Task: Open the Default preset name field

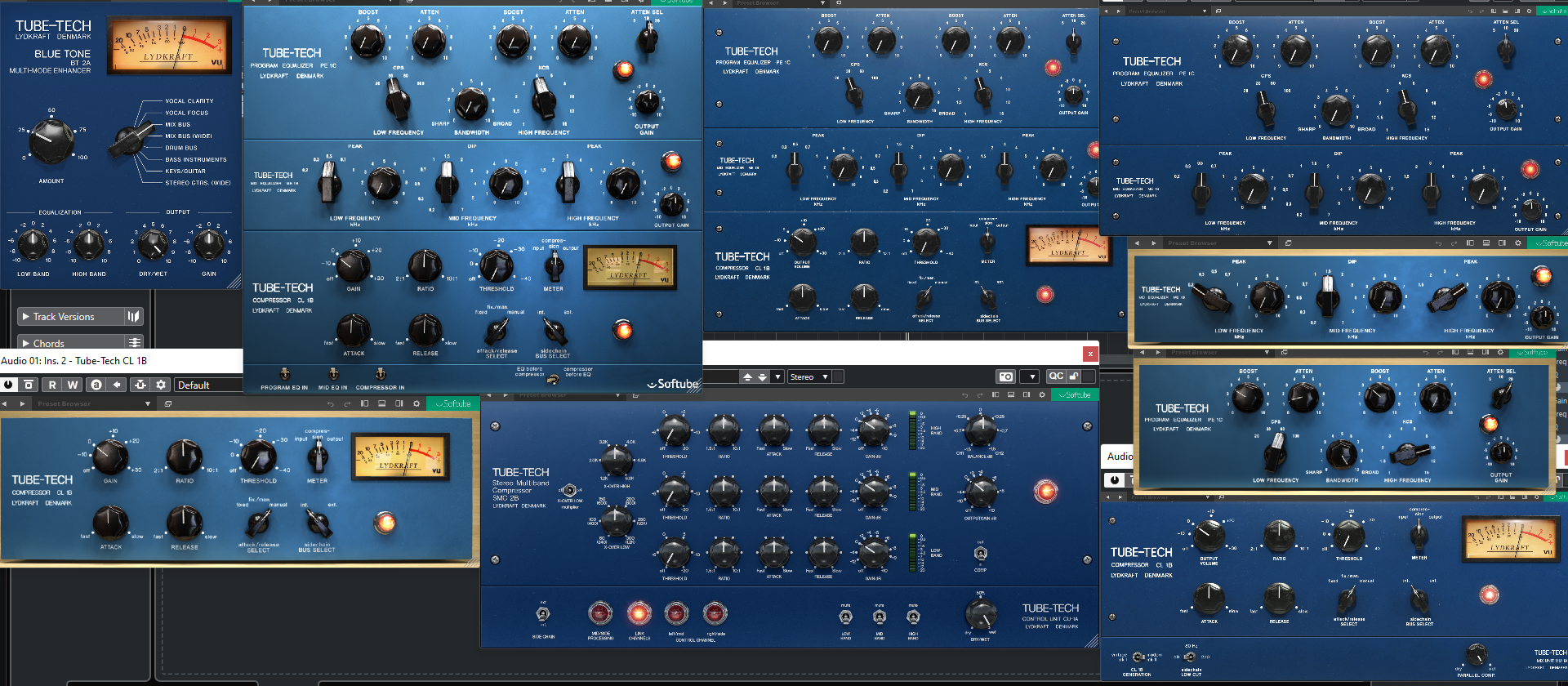Action: coord(209,385)
